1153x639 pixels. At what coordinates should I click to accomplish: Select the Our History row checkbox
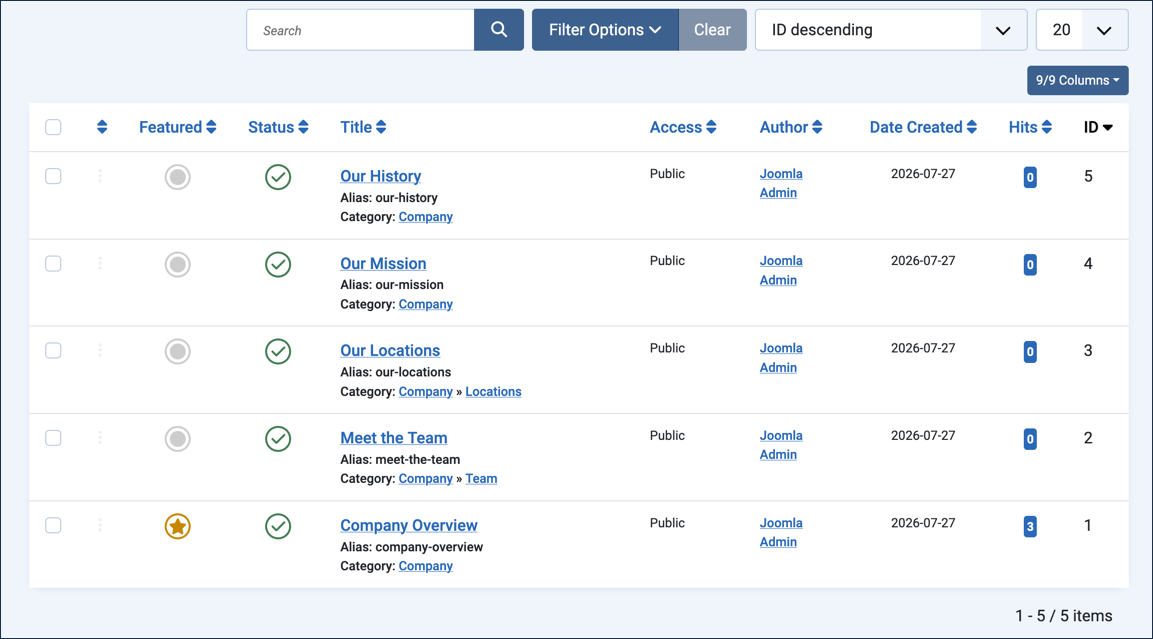[x=53, y=176]
